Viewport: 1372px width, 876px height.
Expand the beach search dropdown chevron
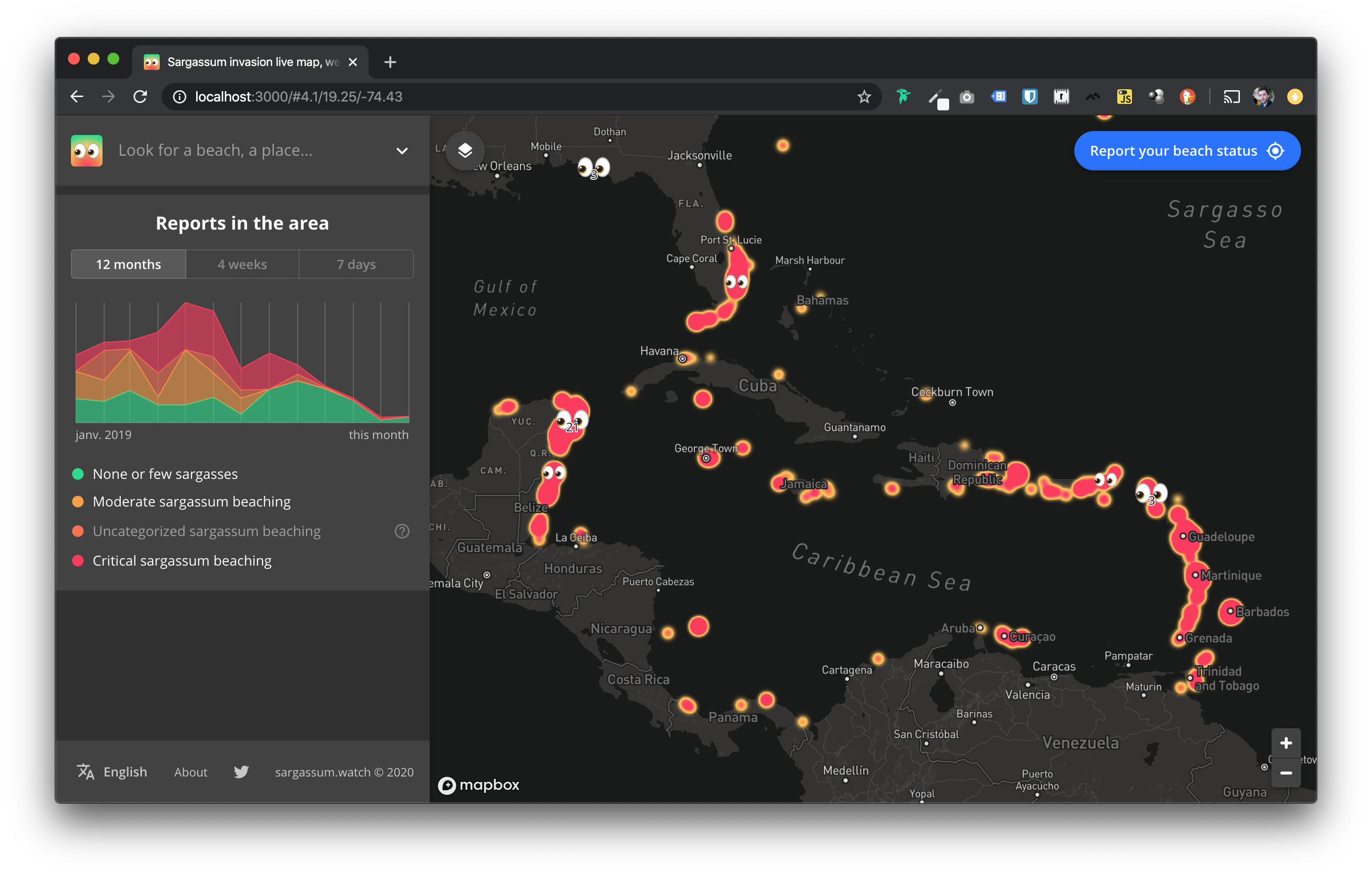click(x=402, y=151)
